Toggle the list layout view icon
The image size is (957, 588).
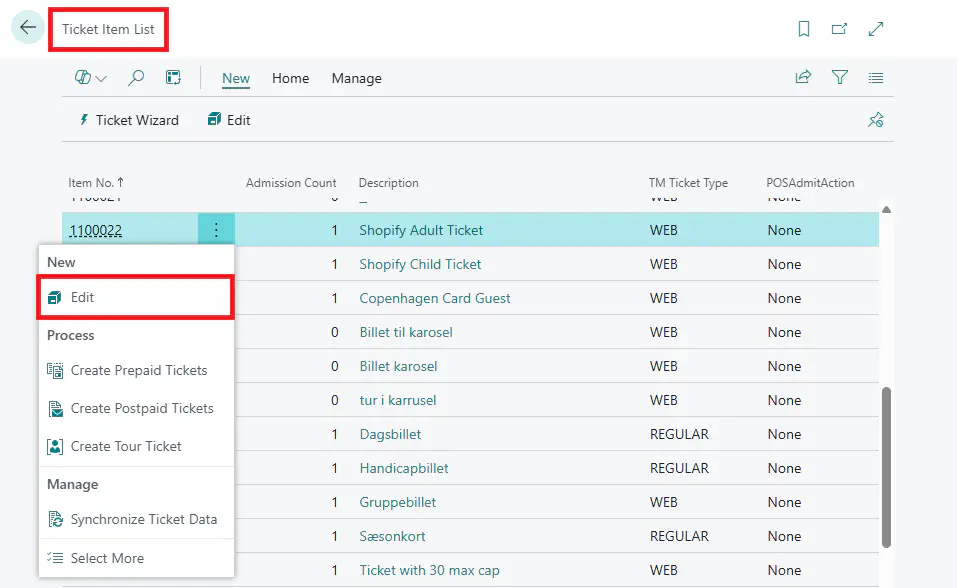tap(876, 78)
